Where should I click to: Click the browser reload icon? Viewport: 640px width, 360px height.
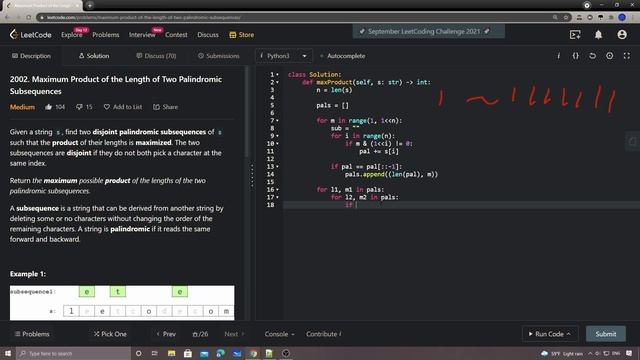pos(28,18)
